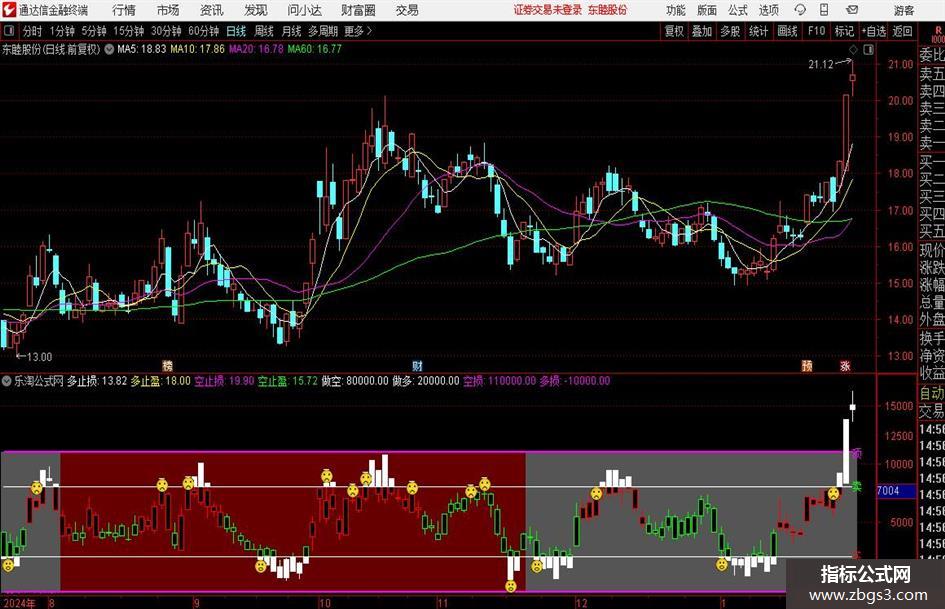Click the 预 marker at the chart bottom

pos(806,365)
